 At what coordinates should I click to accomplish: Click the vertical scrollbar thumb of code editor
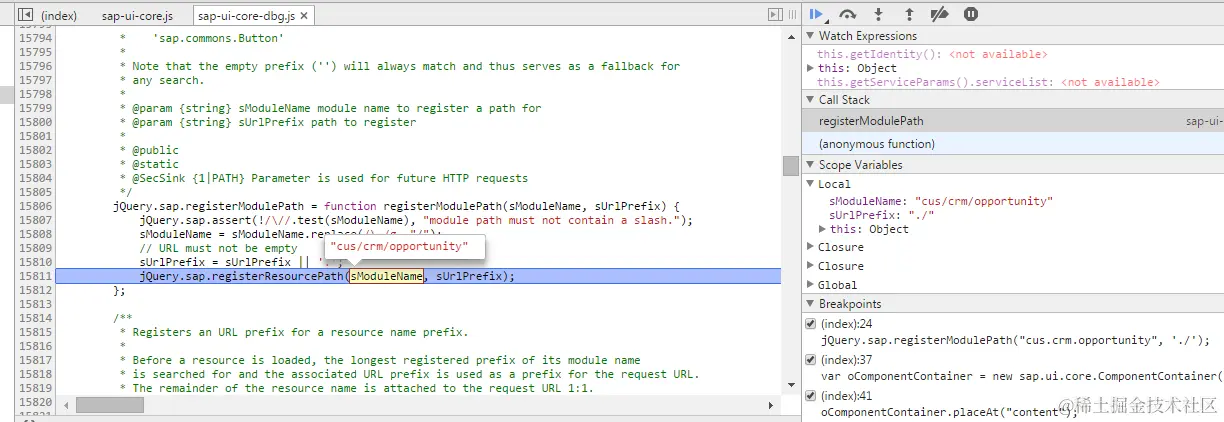790,165
